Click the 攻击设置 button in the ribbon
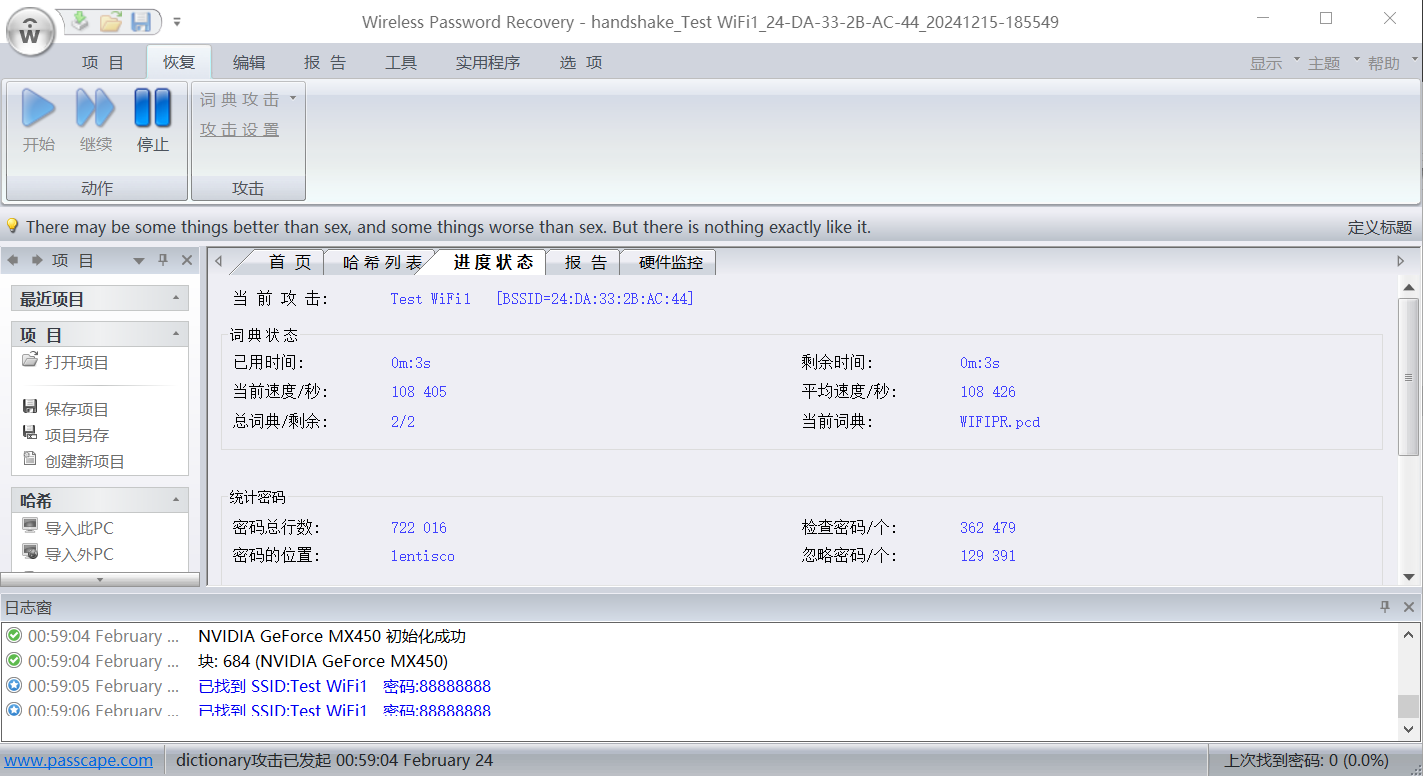 click(x=240, y=128)
